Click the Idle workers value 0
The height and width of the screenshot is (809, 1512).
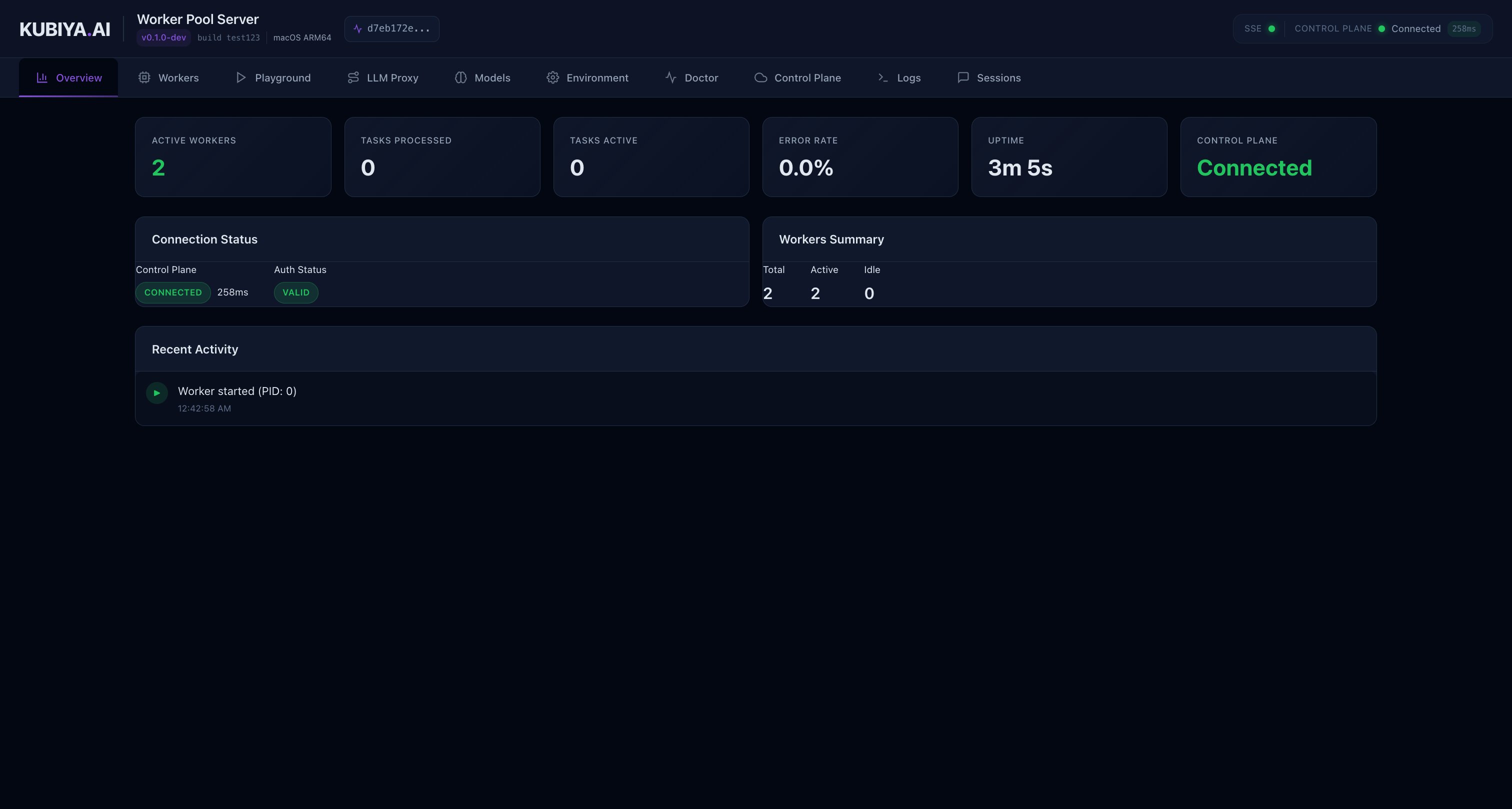(869, 293)
